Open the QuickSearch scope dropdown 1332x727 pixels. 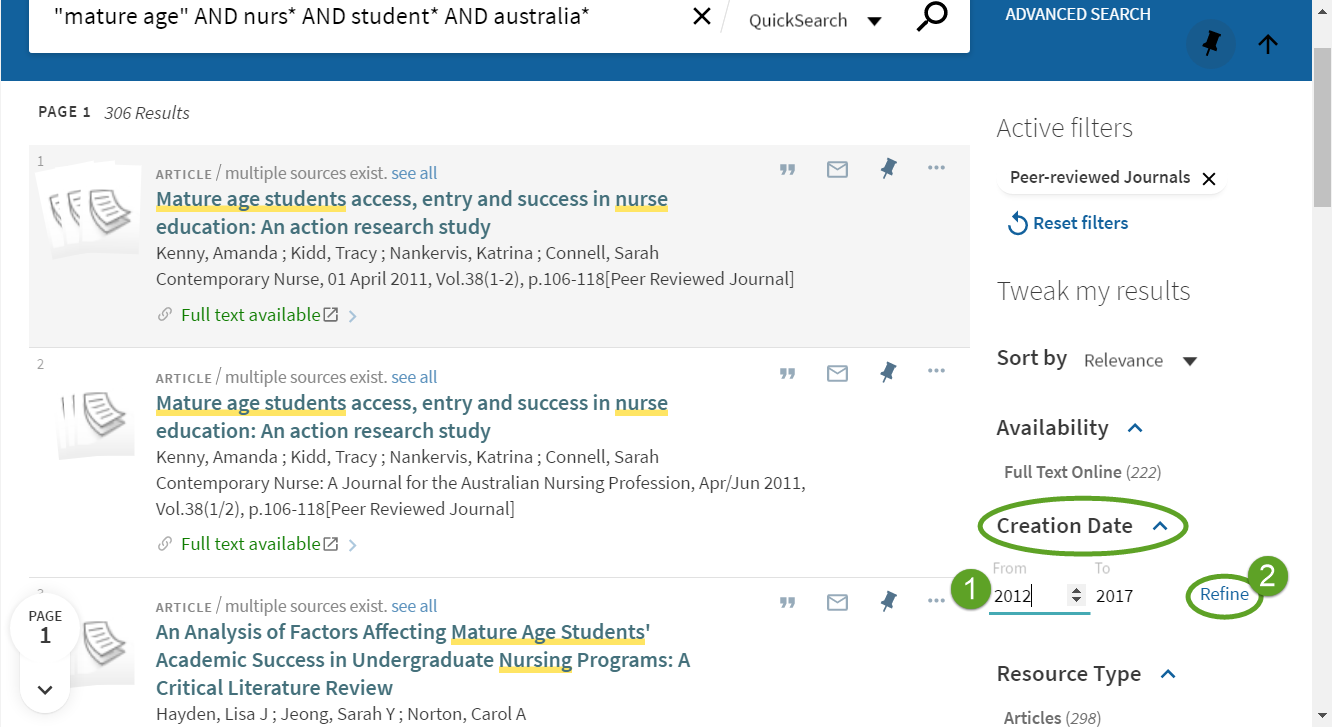coord(874,19)
